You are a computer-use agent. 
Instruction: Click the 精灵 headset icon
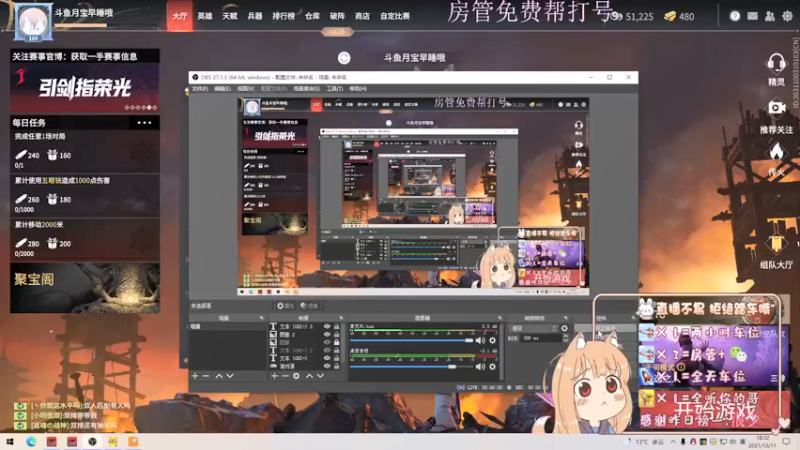pyautogui.click(x=776, y=65)
